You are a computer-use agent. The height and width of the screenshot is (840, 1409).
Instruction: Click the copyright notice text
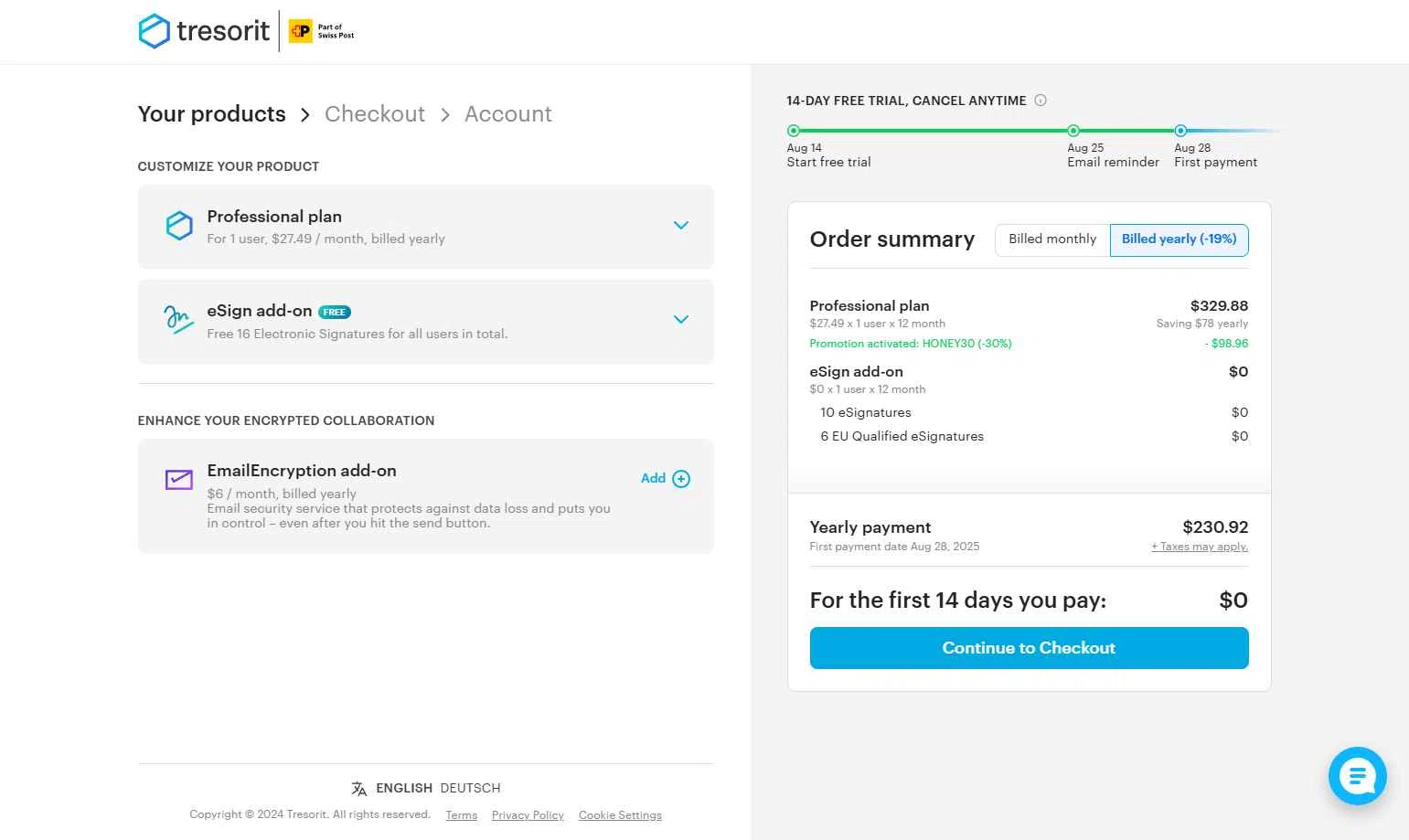tap(310, 814)
